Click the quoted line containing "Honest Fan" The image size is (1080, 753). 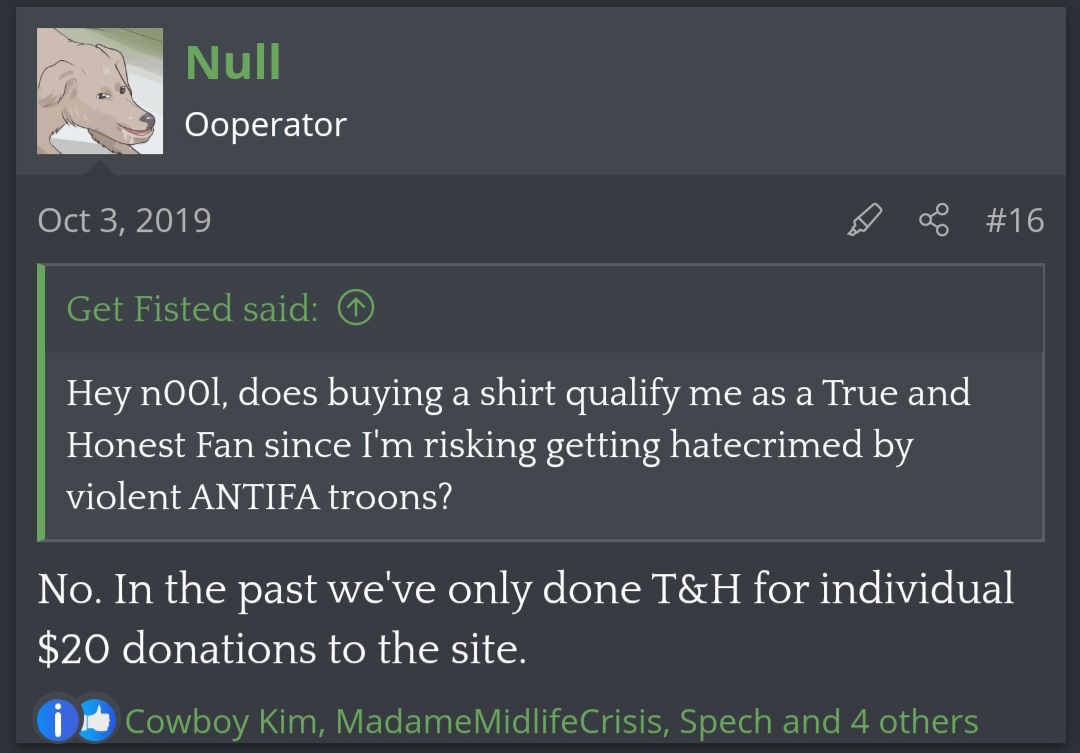(x=489, y=444)
